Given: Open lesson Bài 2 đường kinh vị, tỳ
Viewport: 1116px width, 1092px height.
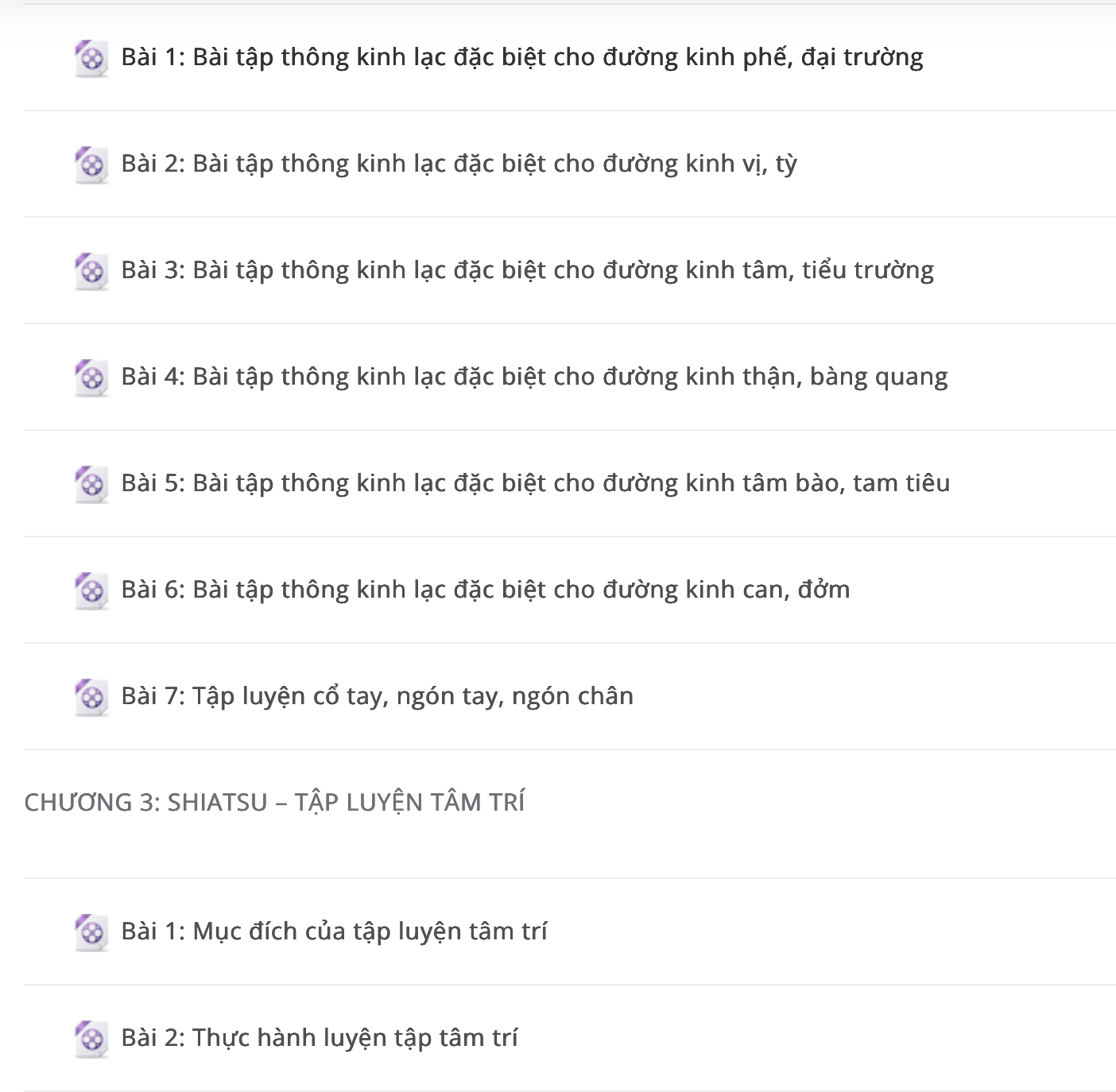Looking at the screenshot, I should pos(459,165).
